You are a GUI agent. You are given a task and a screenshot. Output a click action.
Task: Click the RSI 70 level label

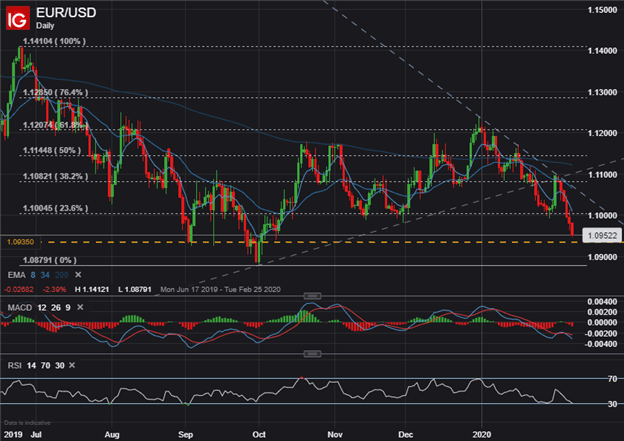tap(612, 379)
